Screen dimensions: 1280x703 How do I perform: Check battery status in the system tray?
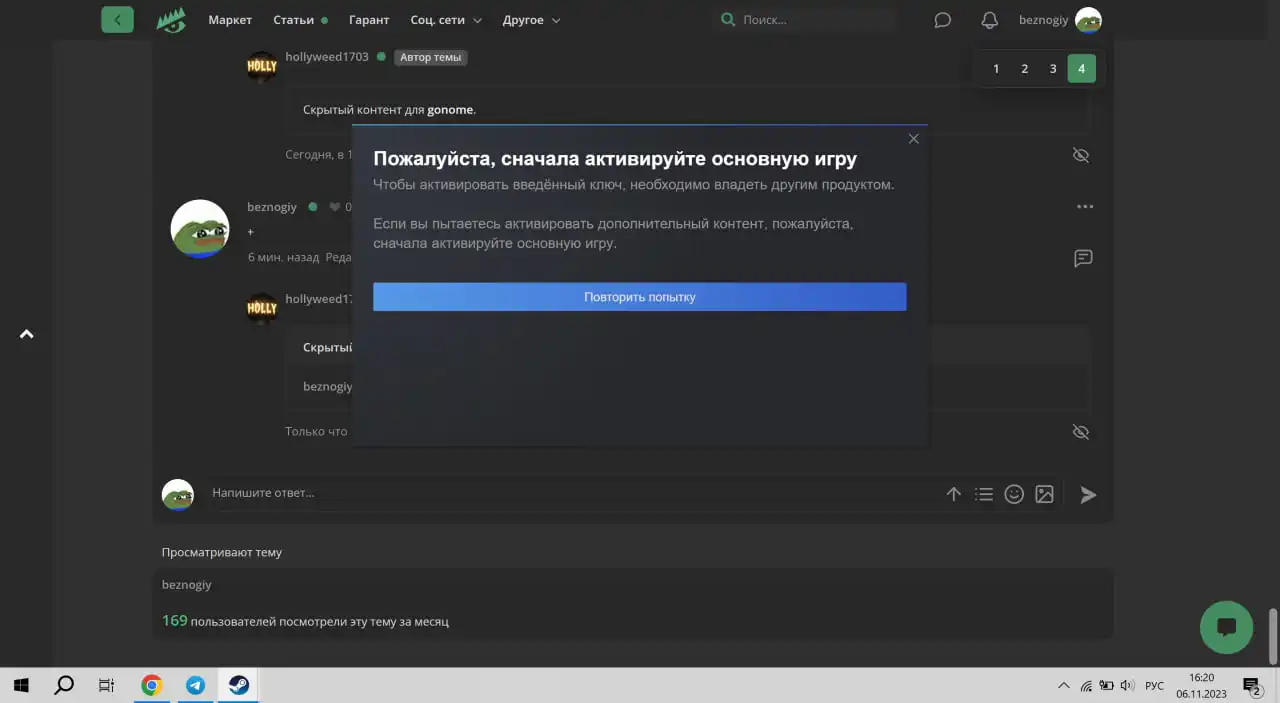click(1107, 685)
